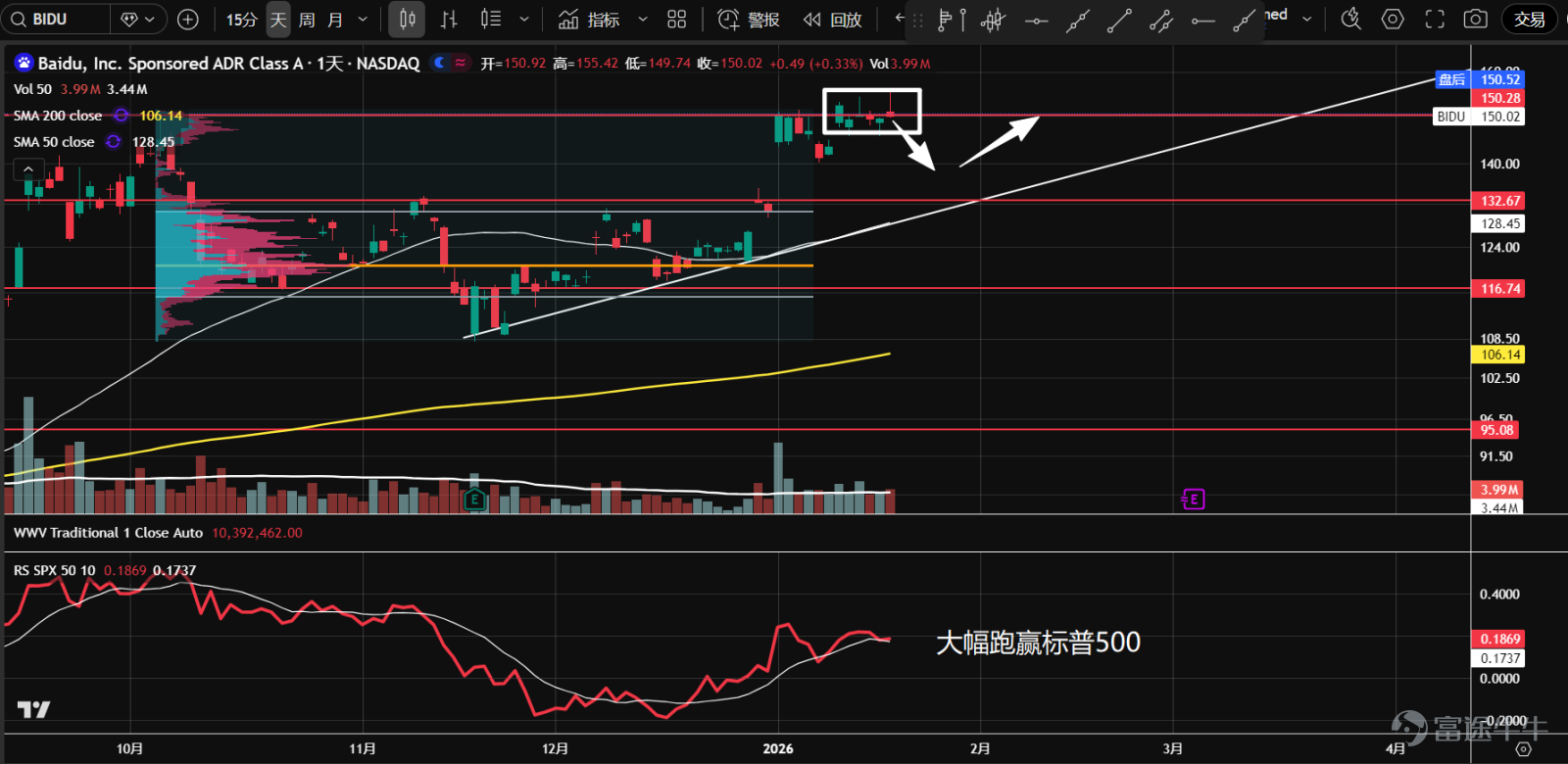
Task: Select the extended line drawing tool
Action: coord(1078,20)
